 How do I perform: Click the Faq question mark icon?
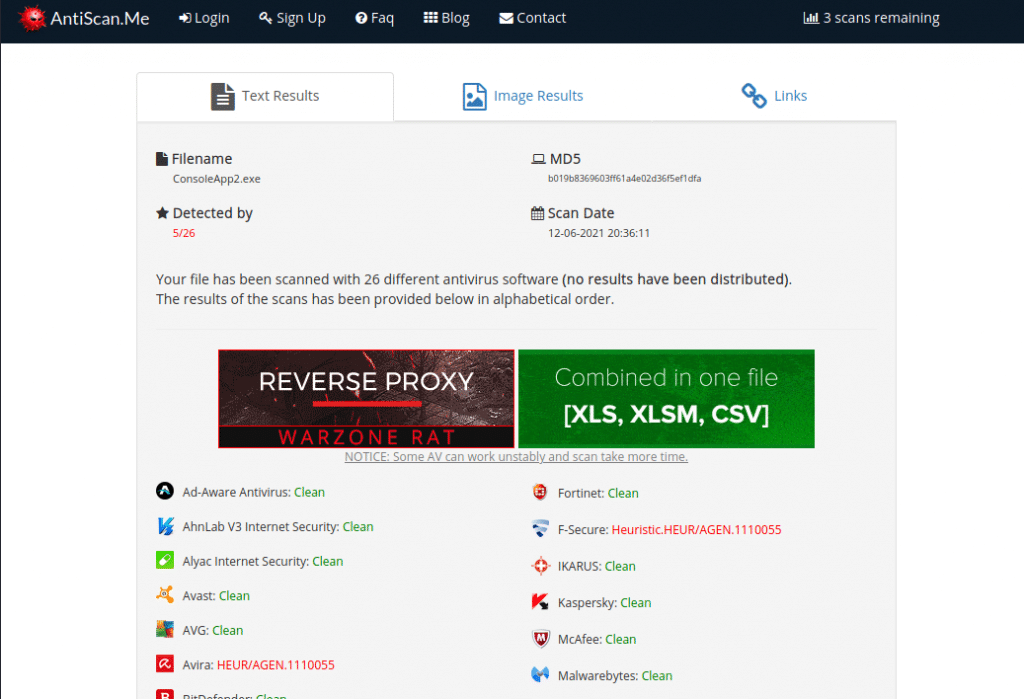point(361,18)
